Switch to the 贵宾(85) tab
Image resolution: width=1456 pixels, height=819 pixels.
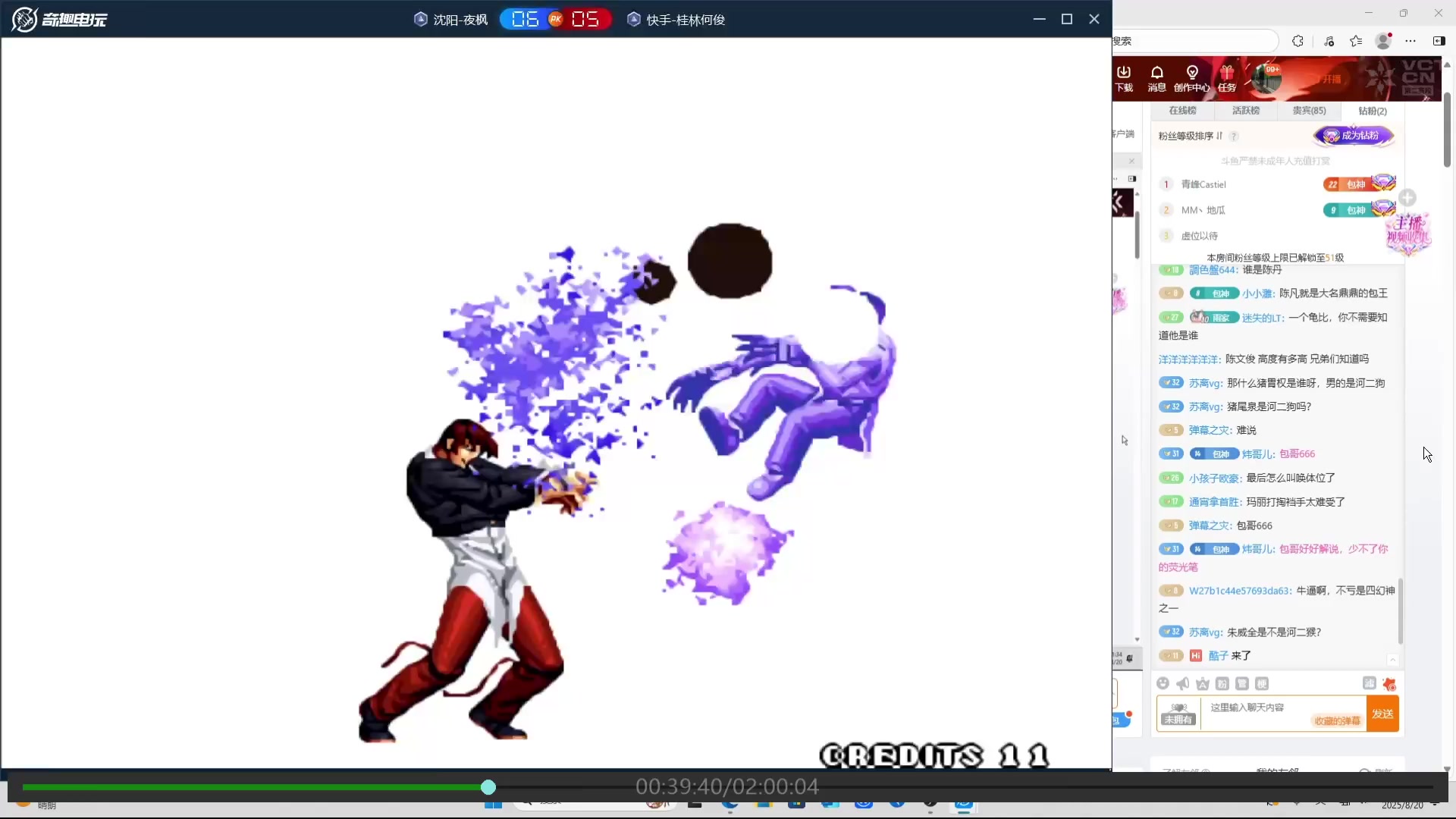click(1309, 111)
